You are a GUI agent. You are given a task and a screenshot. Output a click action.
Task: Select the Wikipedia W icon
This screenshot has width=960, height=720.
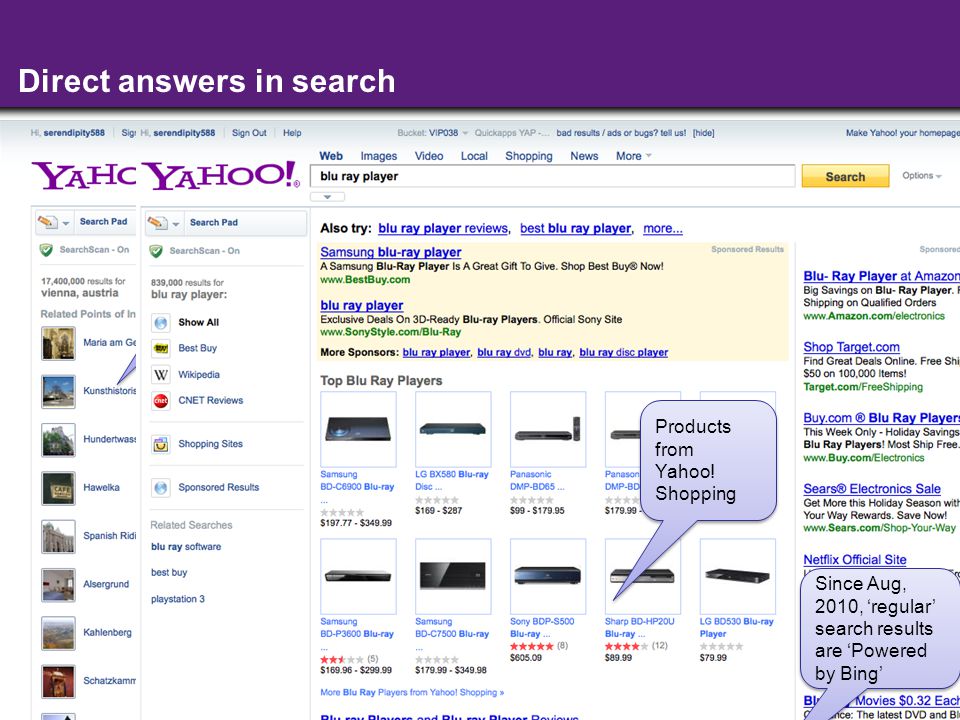tap(160, 375)
